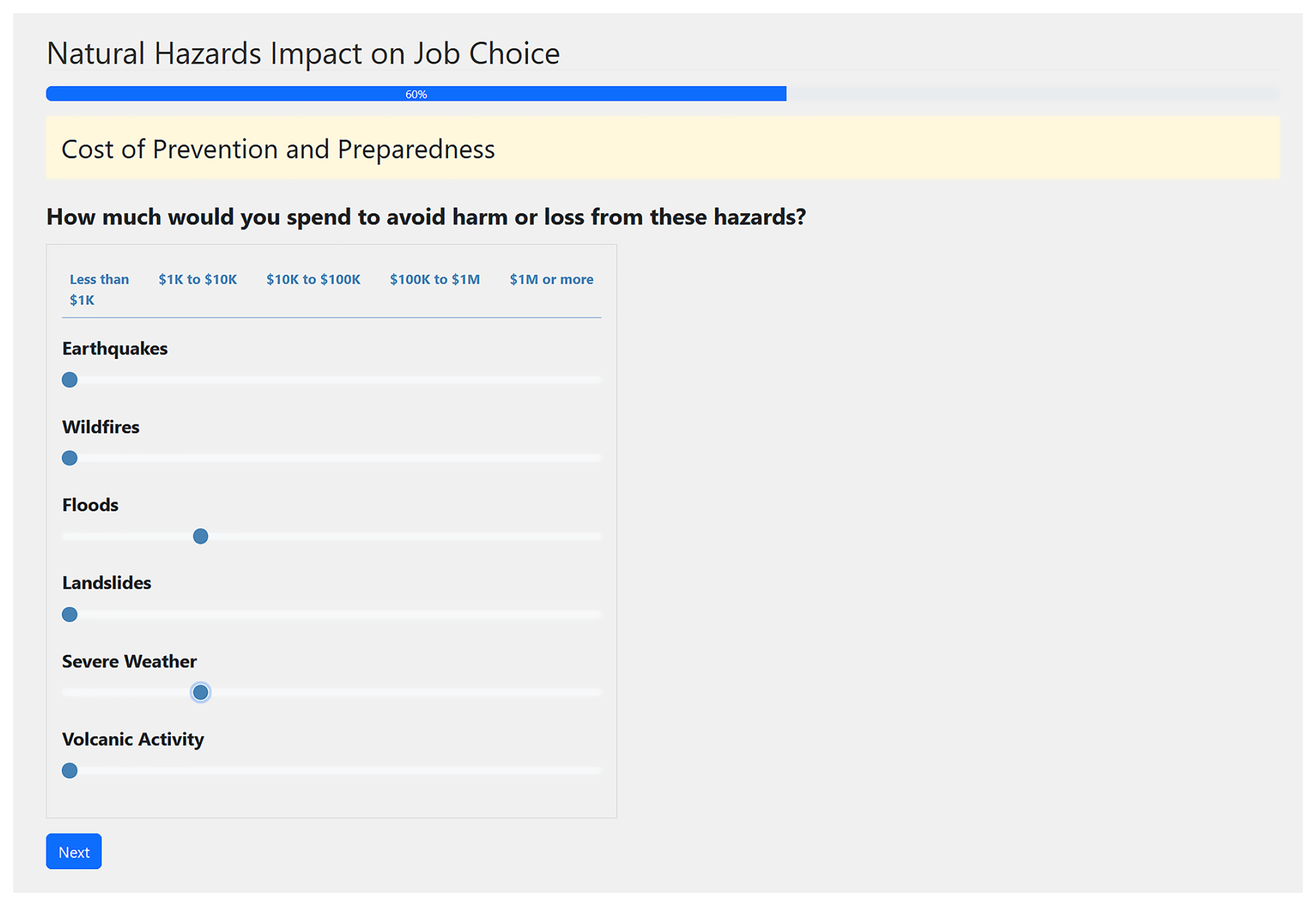Click the Volcanic Activity slider handle
Viewport: 1316px width, 906px height.
click(70, 771)
